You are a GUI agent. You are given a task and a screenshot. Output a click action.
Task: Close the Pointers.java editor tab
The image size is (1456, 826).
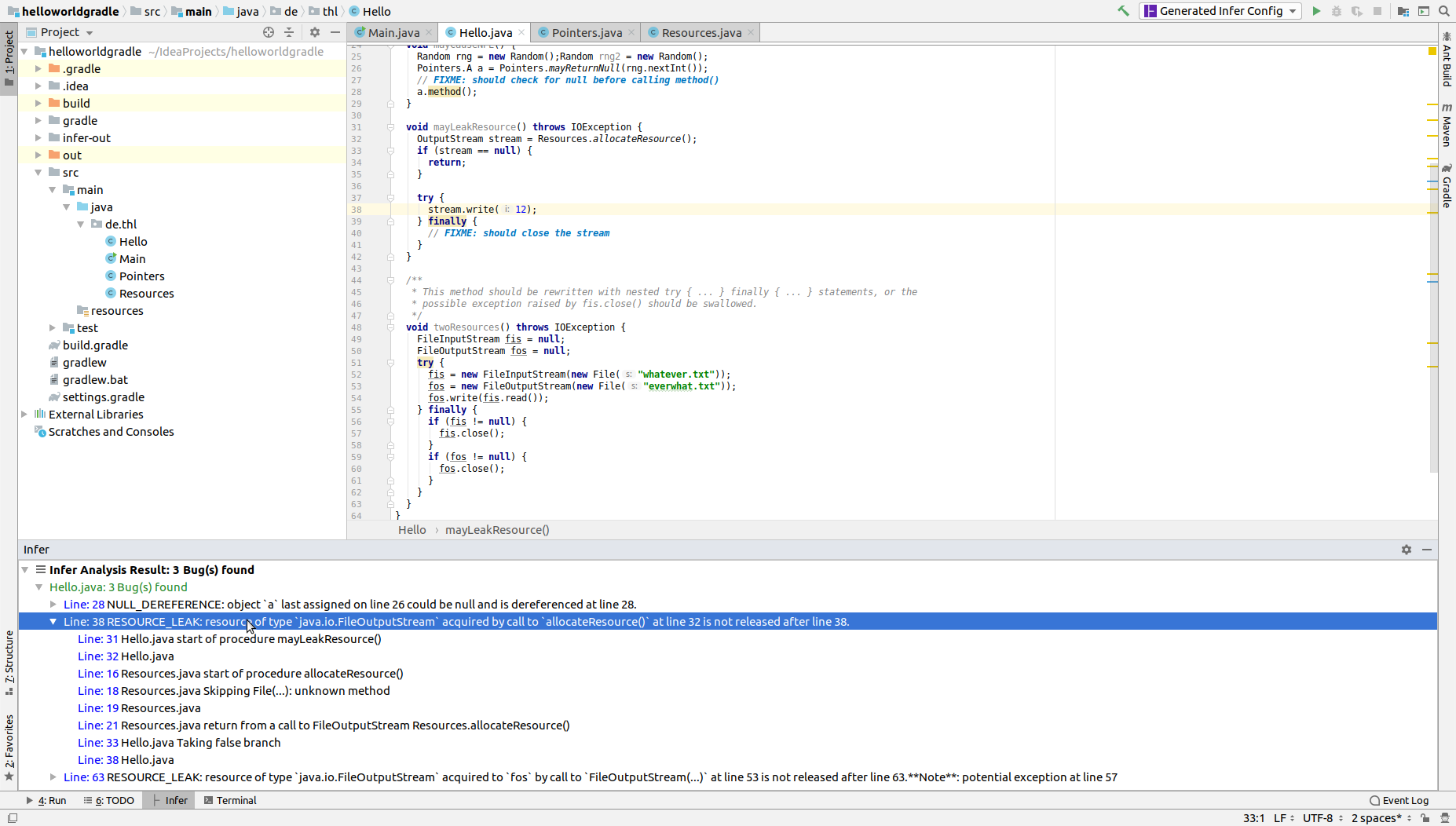point(631,32)
